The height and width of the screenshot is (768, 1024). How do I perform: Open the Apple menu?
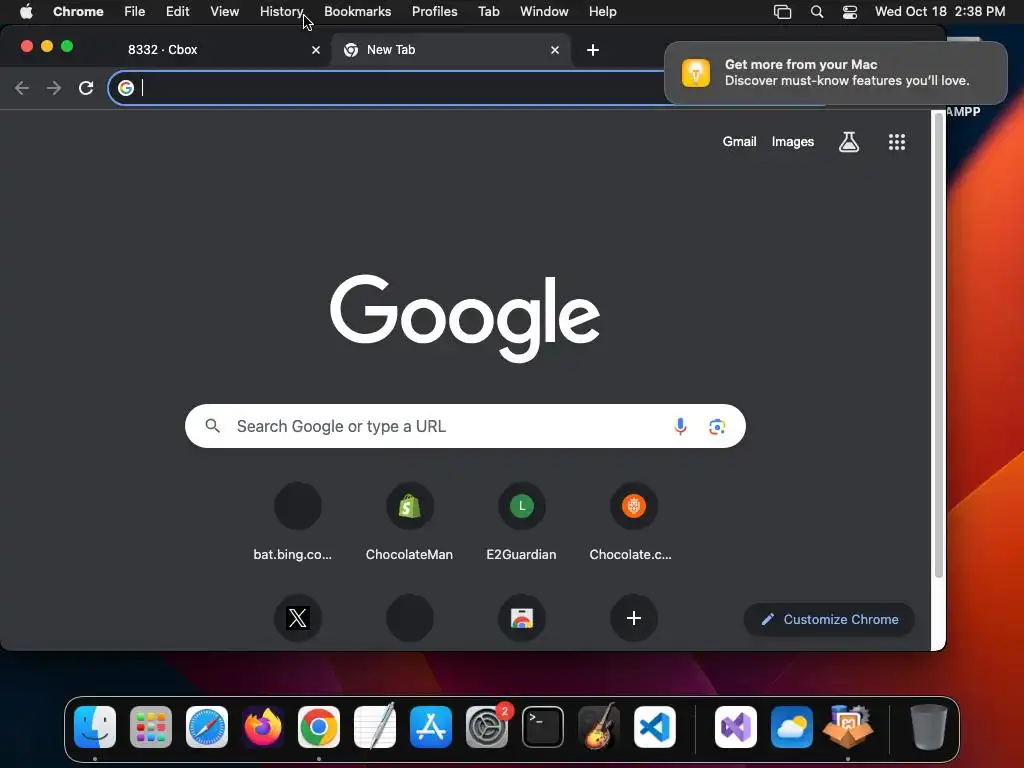click(x=26, y=12)
